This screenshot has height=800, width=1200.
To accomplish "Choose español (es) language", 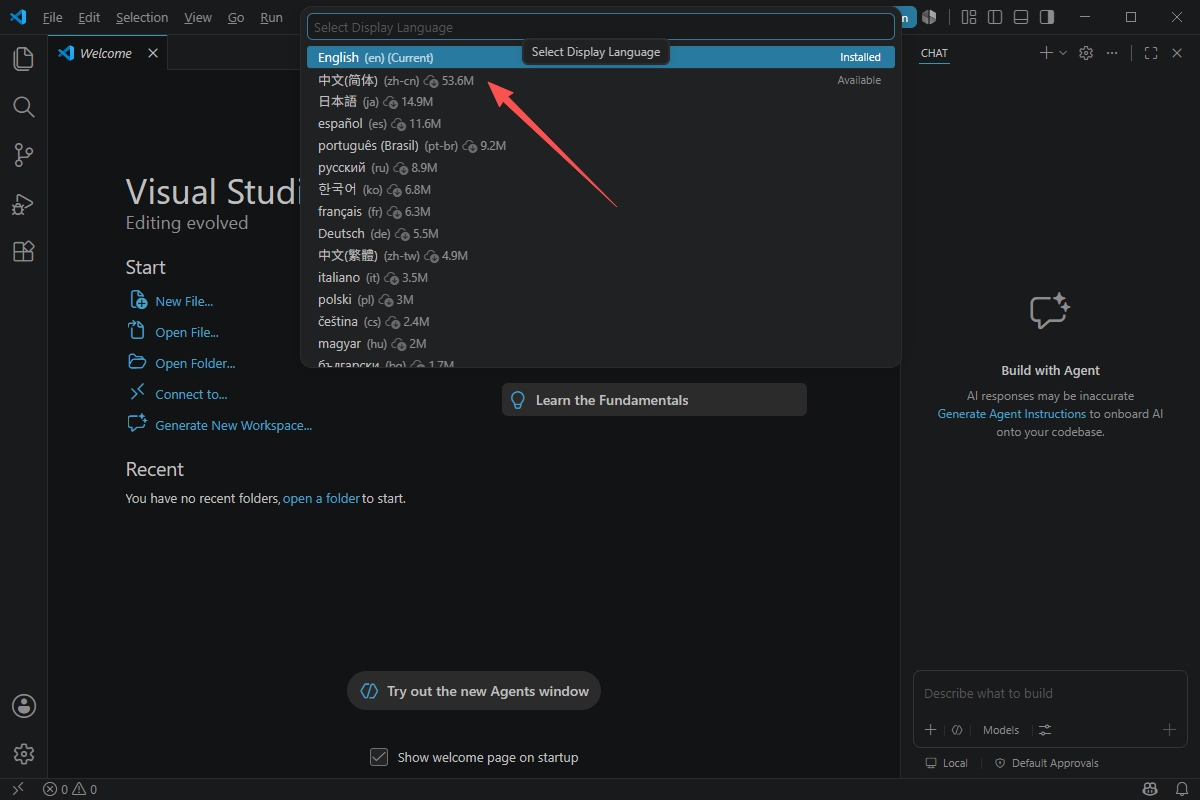I will (x=600, y=124).
